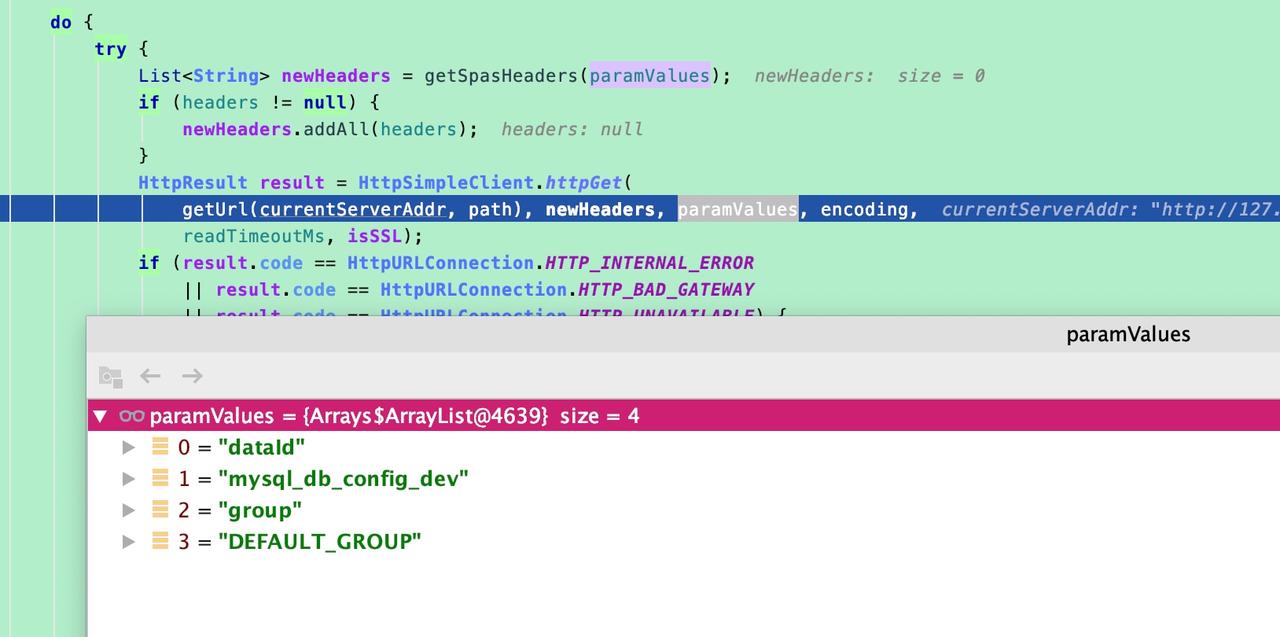Click HTTP_BAD_GATEWAY constant in code
Screen dimensions: 1280x637
click(666, 290)
